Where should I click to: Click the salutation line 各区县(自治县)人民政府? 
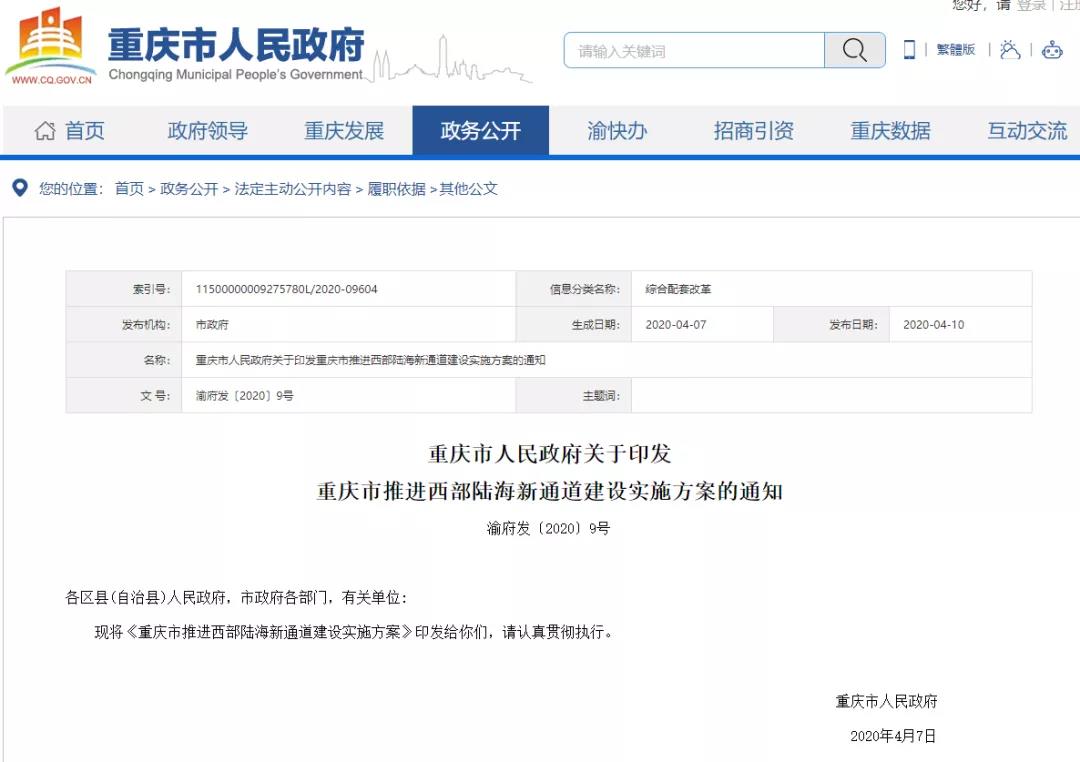(236, 597)
